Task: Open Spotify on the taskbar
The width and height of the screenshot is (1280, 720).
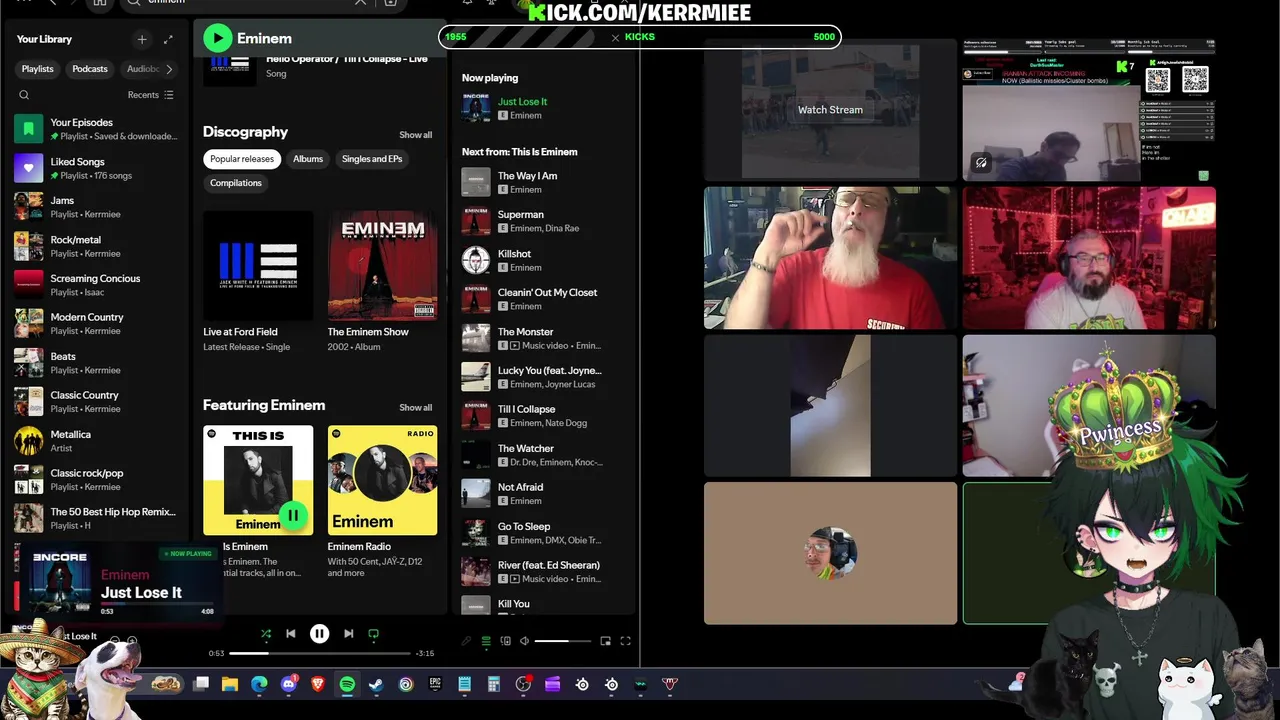Action: 347,684
